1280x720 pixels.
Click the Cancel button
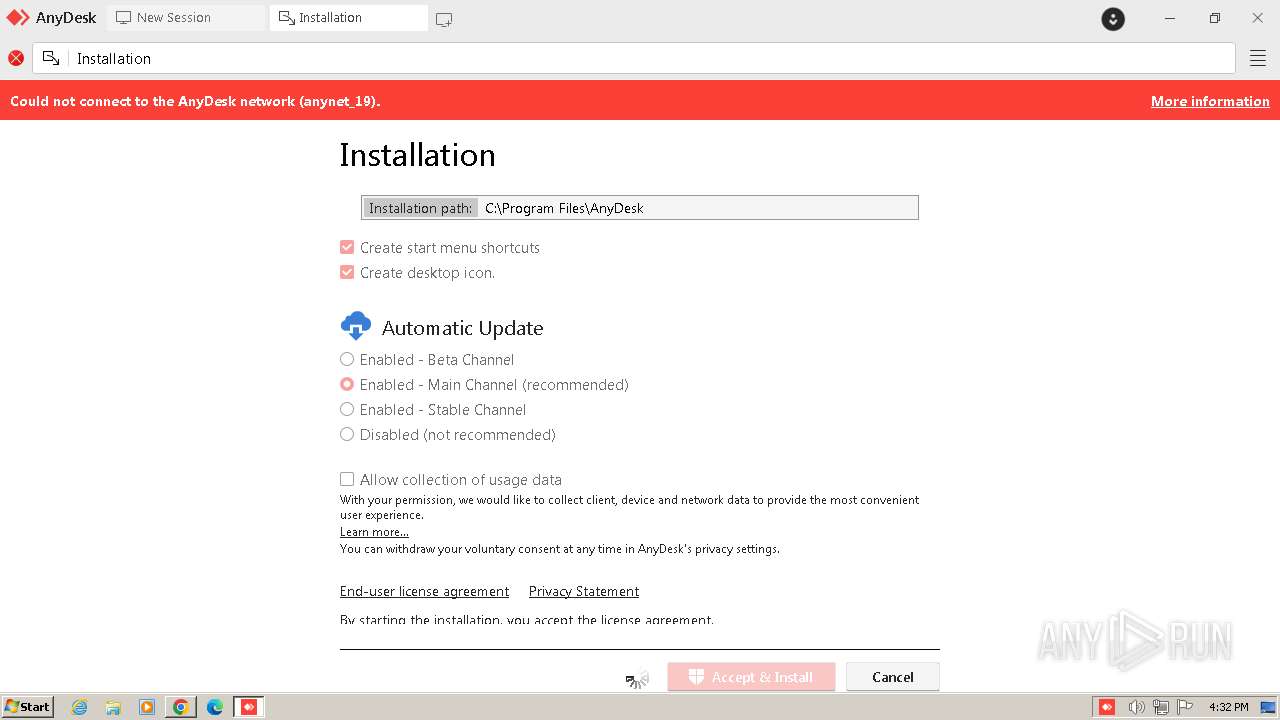coord(893,677)
